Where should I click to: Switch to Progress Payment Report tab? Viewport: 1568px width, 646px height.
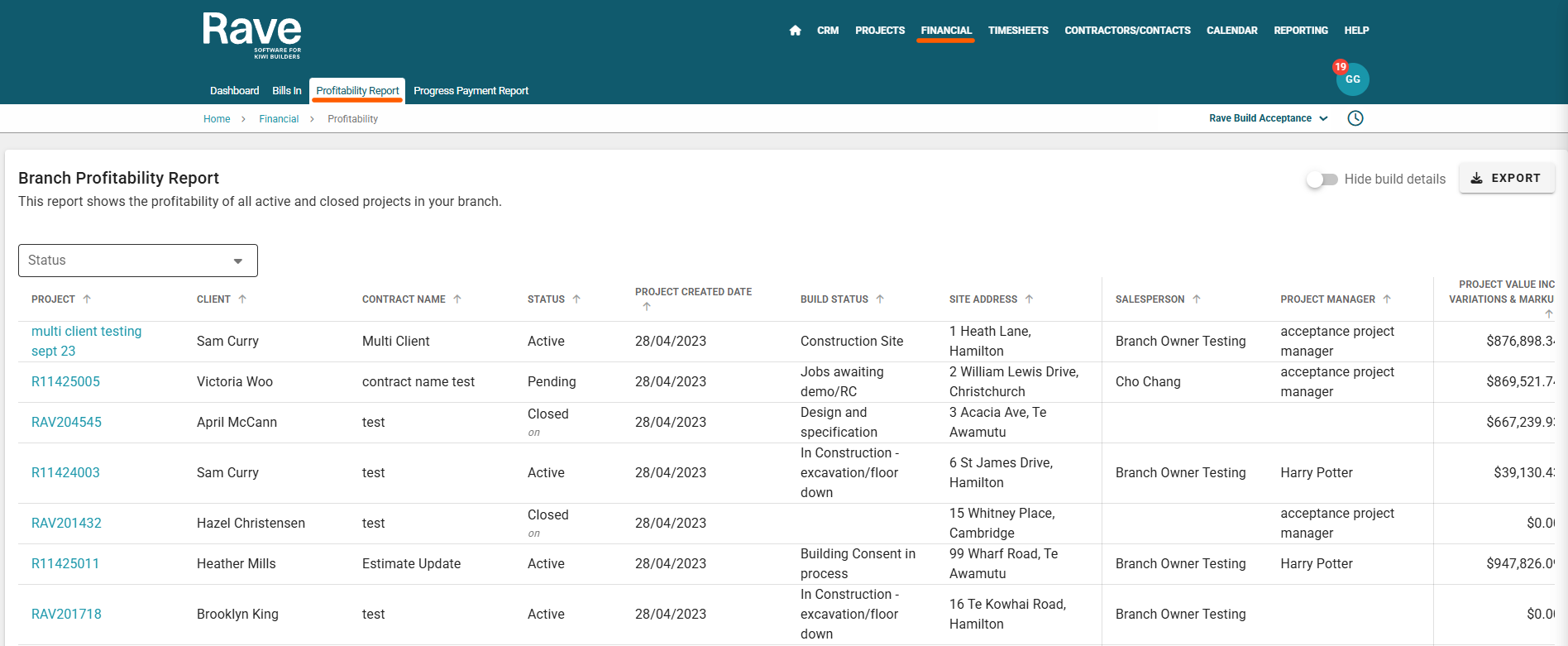coord(471,91)
